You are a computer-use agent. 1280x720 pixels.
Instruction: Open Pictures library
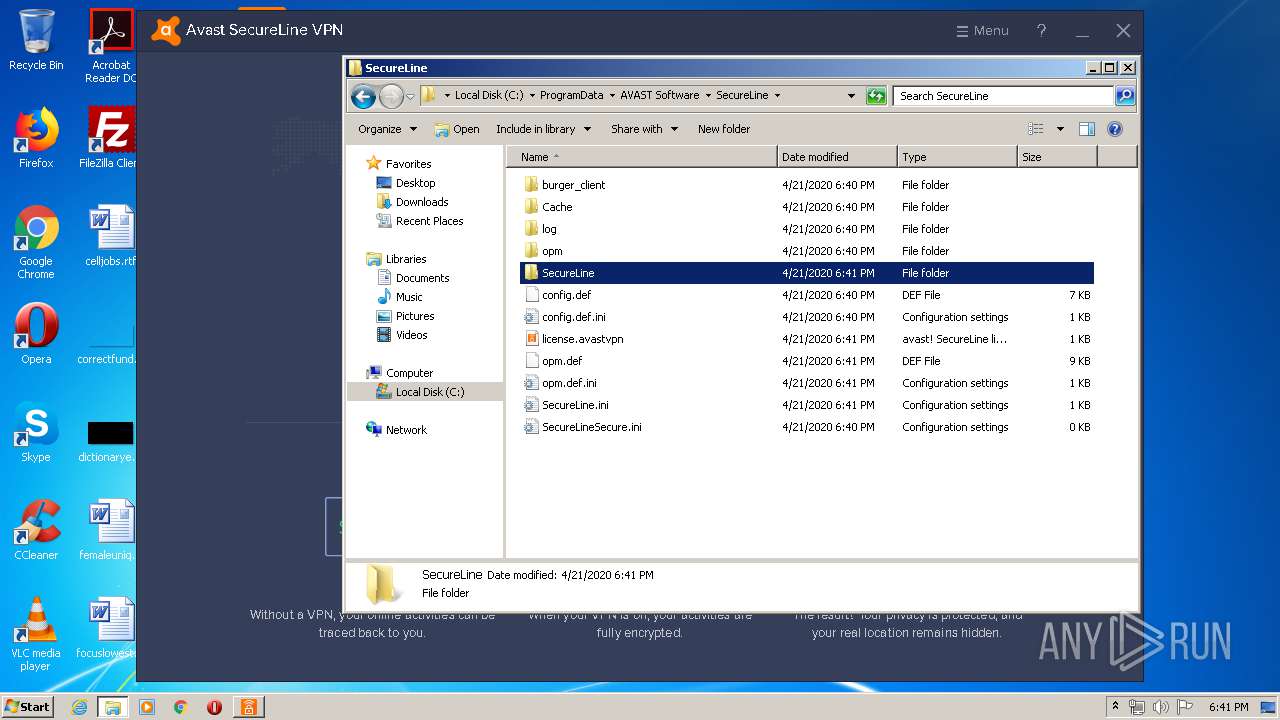coord(414,316)
